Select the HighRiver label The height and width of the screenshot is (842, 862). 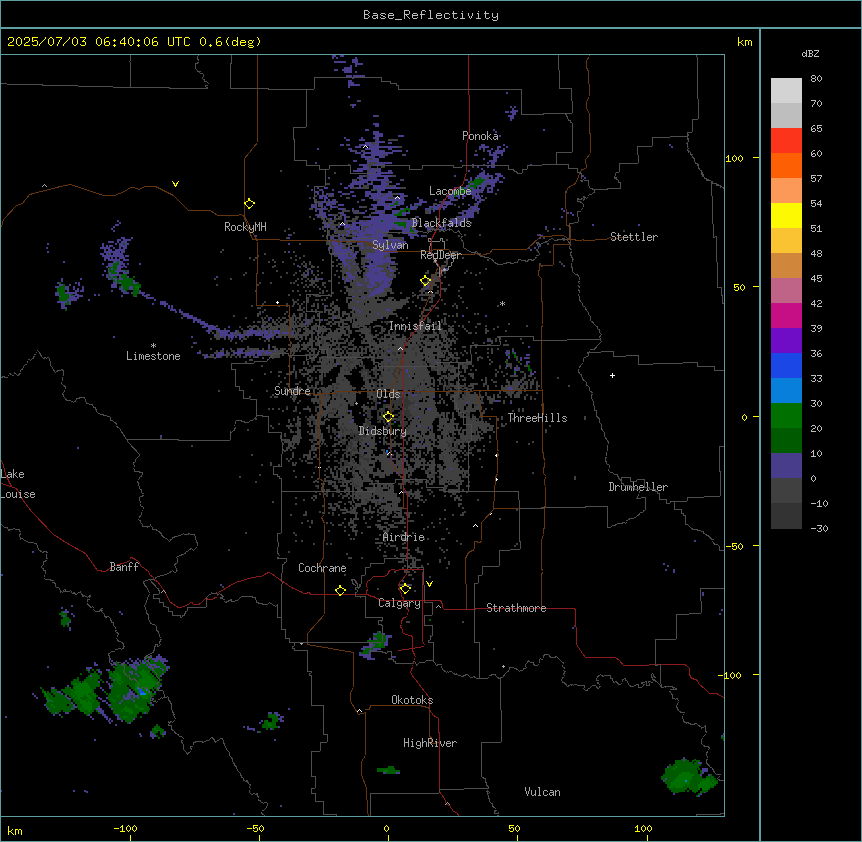(x=430, y=743)
